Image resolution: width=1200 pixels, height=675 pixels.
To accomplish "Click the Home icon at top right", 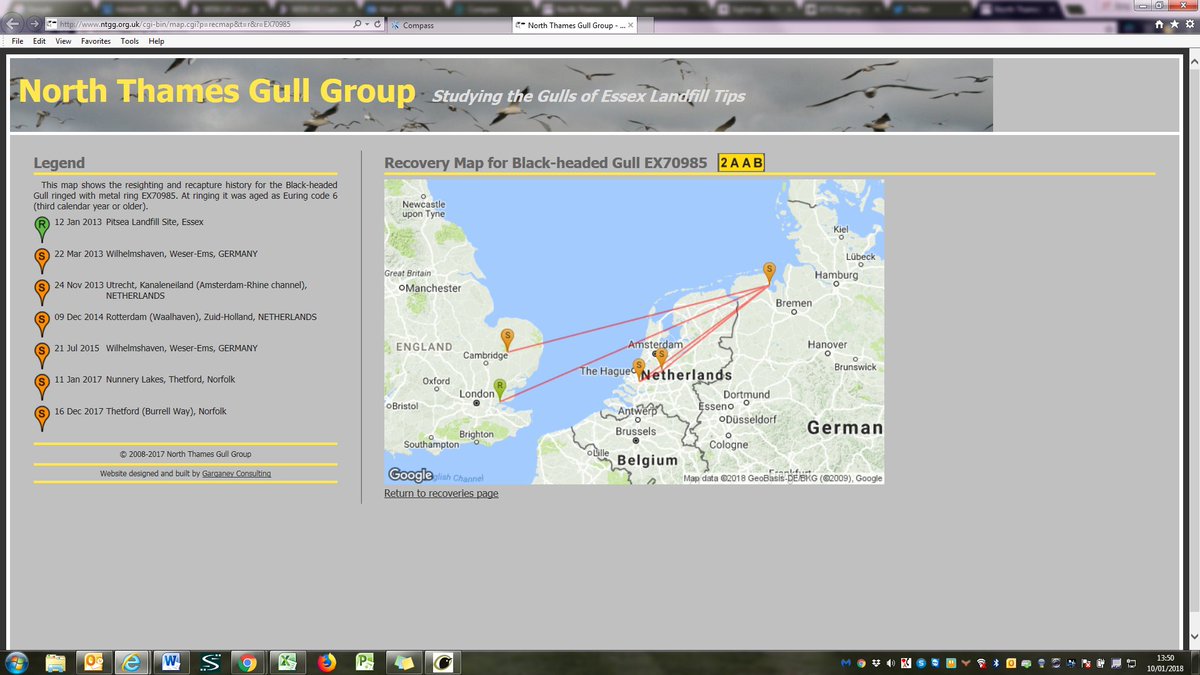I will [x=1159, y=25].
